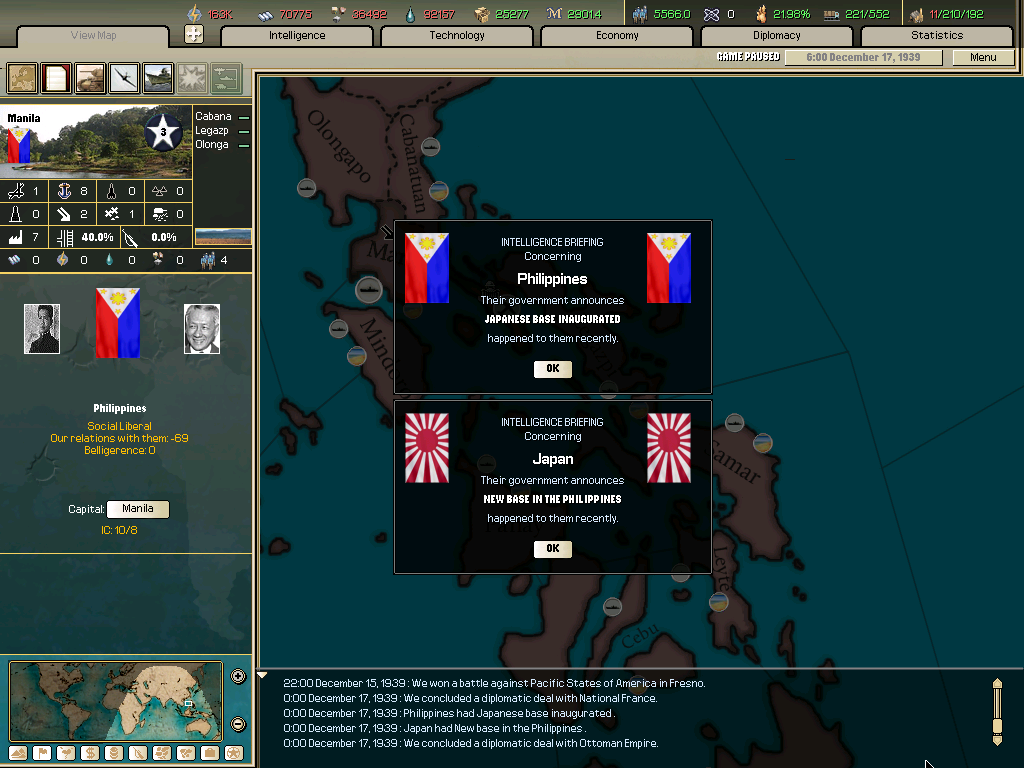1024x768 pixels.
Task: Select the political flag map mode on minimap
Action: click(x=42, y=753)
